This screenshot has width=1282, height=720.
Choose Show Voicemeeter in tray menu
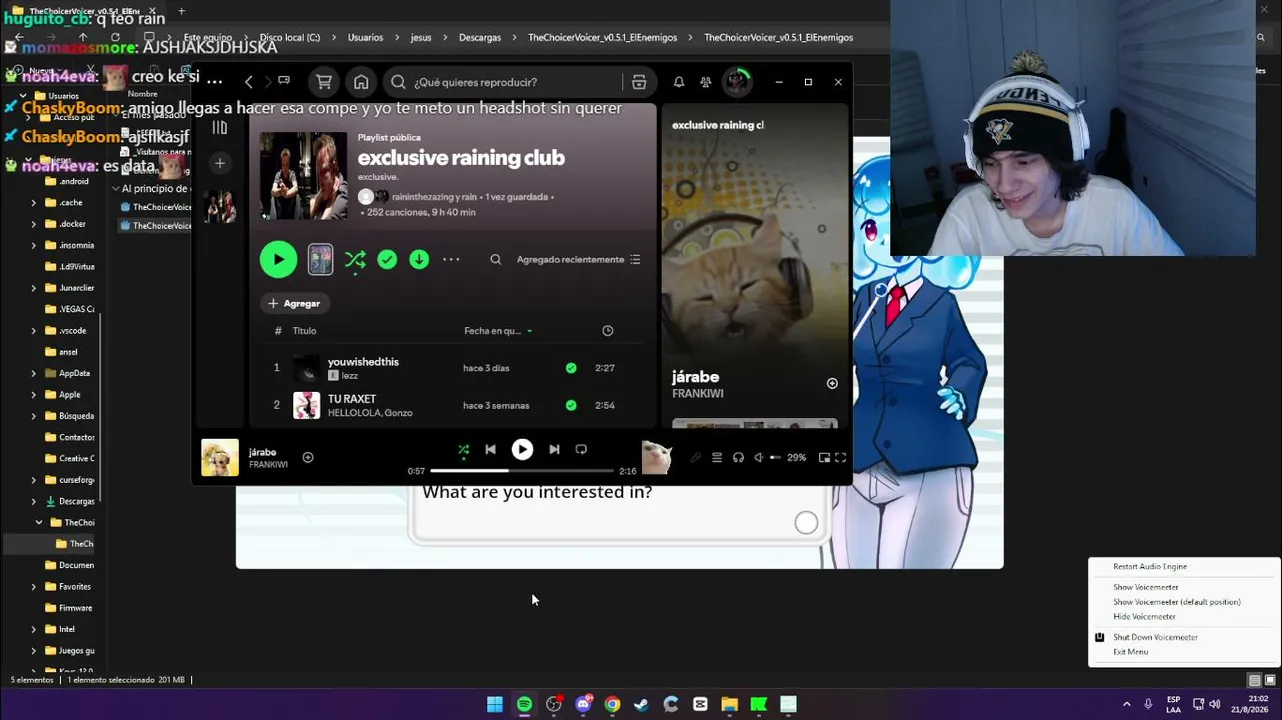click(1146, 587)
